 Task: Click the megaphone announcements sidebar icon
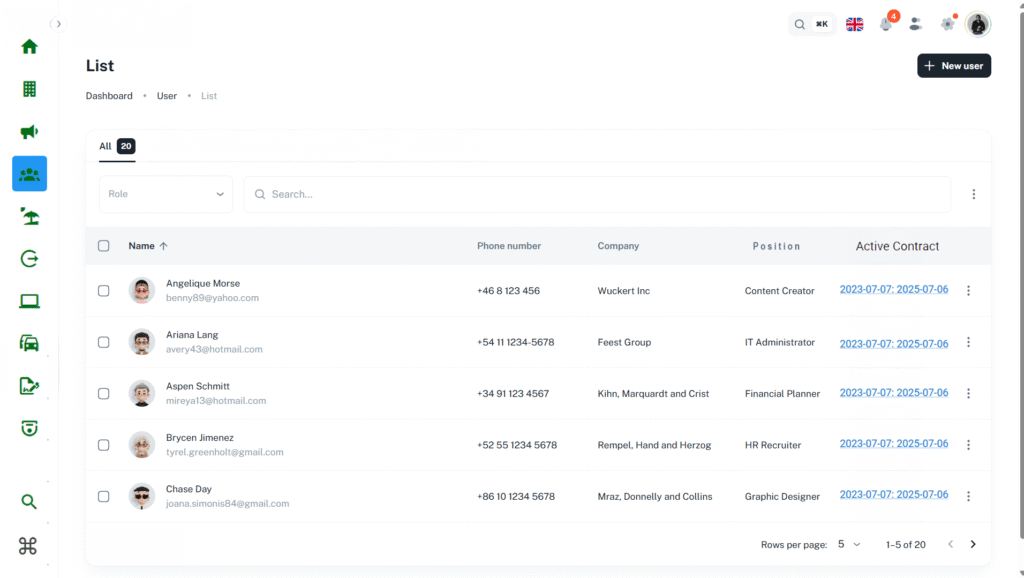[29, 132]
